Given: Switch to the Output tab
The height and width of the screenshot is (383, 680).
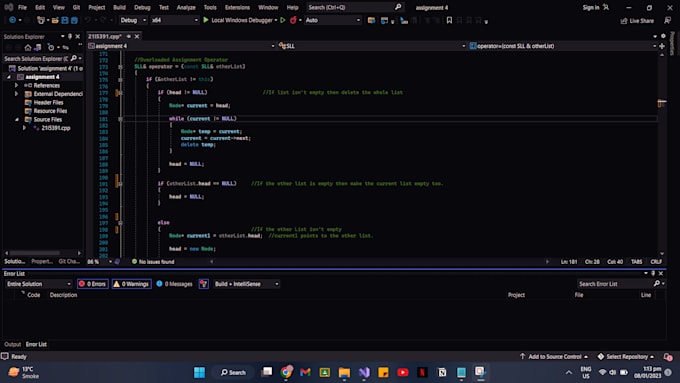Looking at the screenshot, I should (13, 344).
